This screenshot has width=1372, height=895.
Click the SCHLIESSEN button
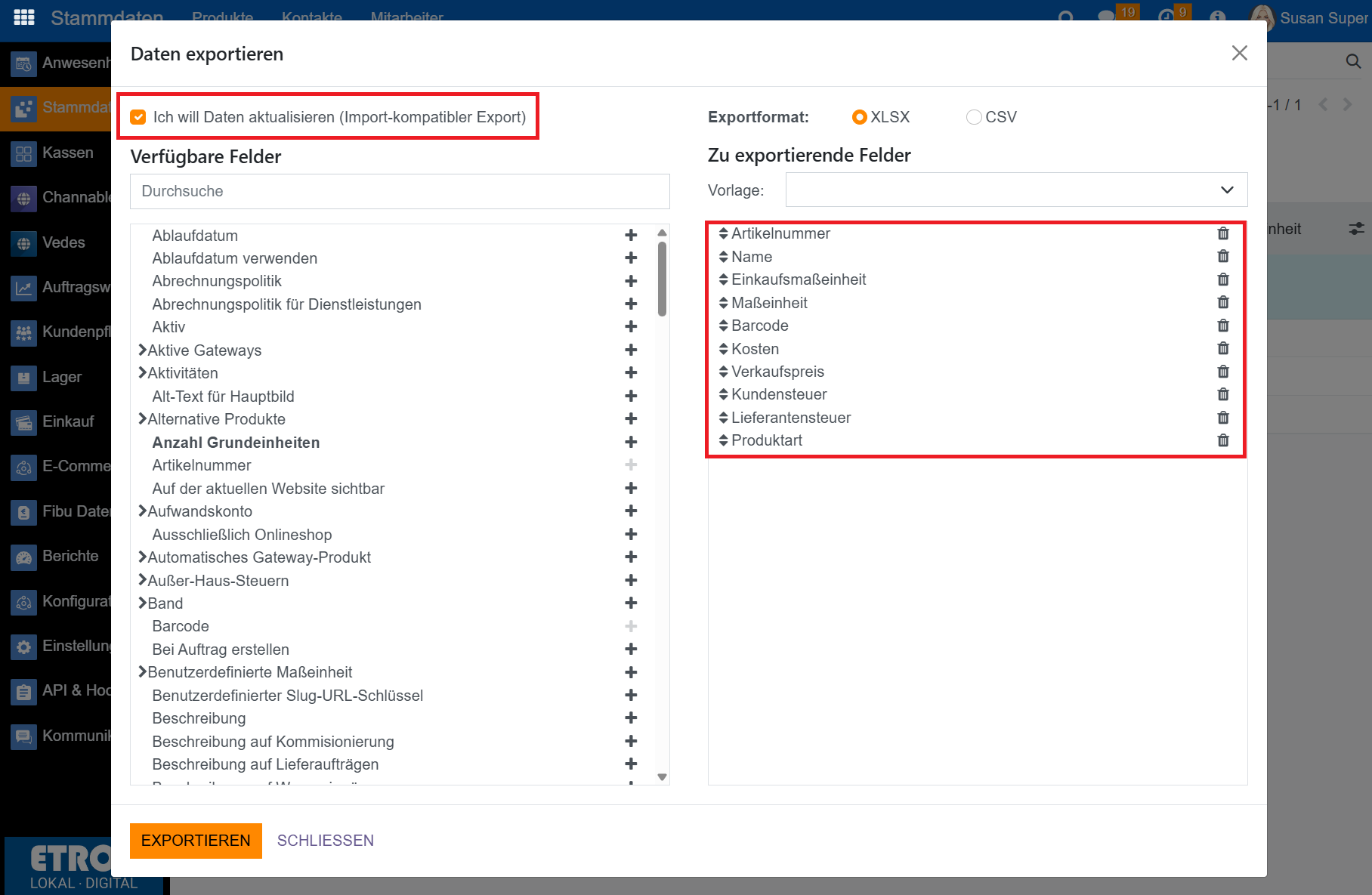[x=325, y=841]
